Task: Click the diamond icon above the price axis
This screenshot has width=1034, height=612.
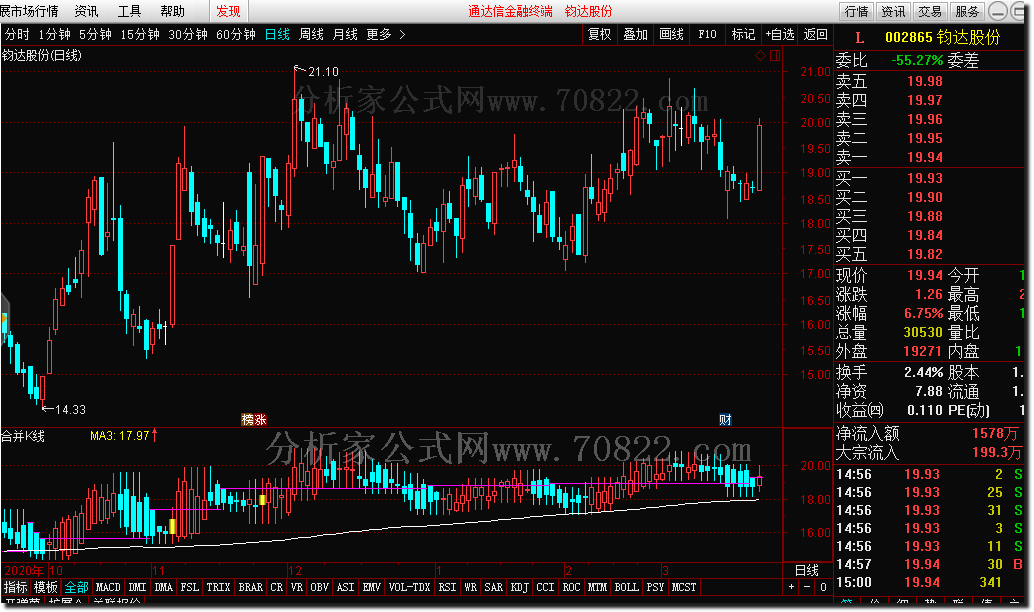Action: pyautogui.click(x=760, y=56)
